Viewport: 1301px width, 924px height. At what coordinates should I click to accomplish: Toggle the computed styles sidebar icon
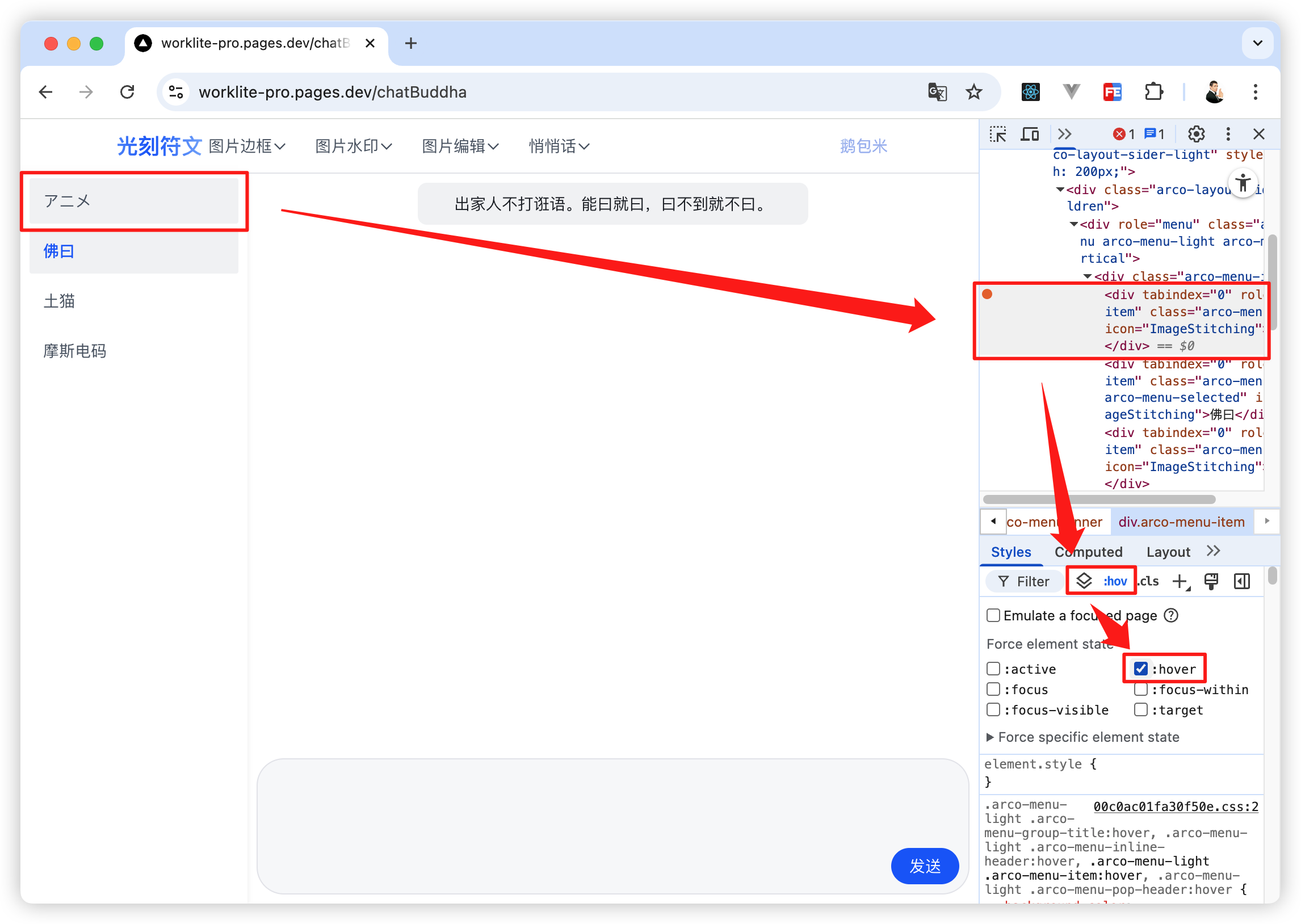tap(1242, 581)
